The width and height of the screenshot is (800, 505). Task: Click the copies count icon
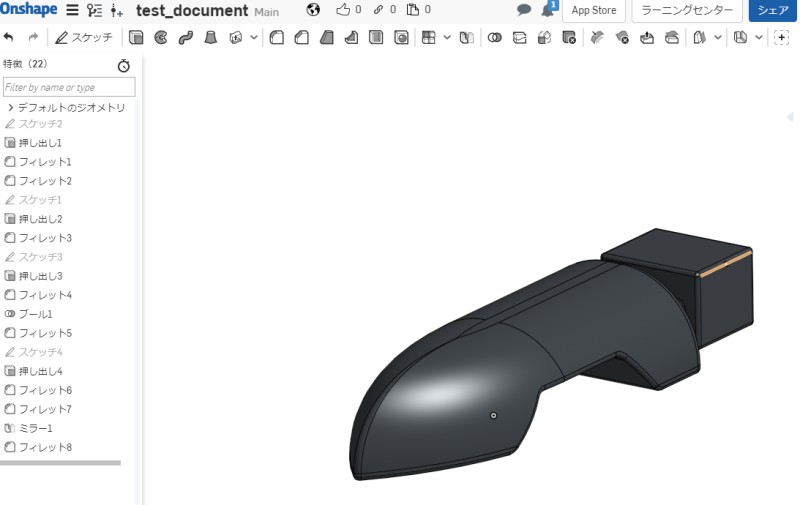coord(412,9)
